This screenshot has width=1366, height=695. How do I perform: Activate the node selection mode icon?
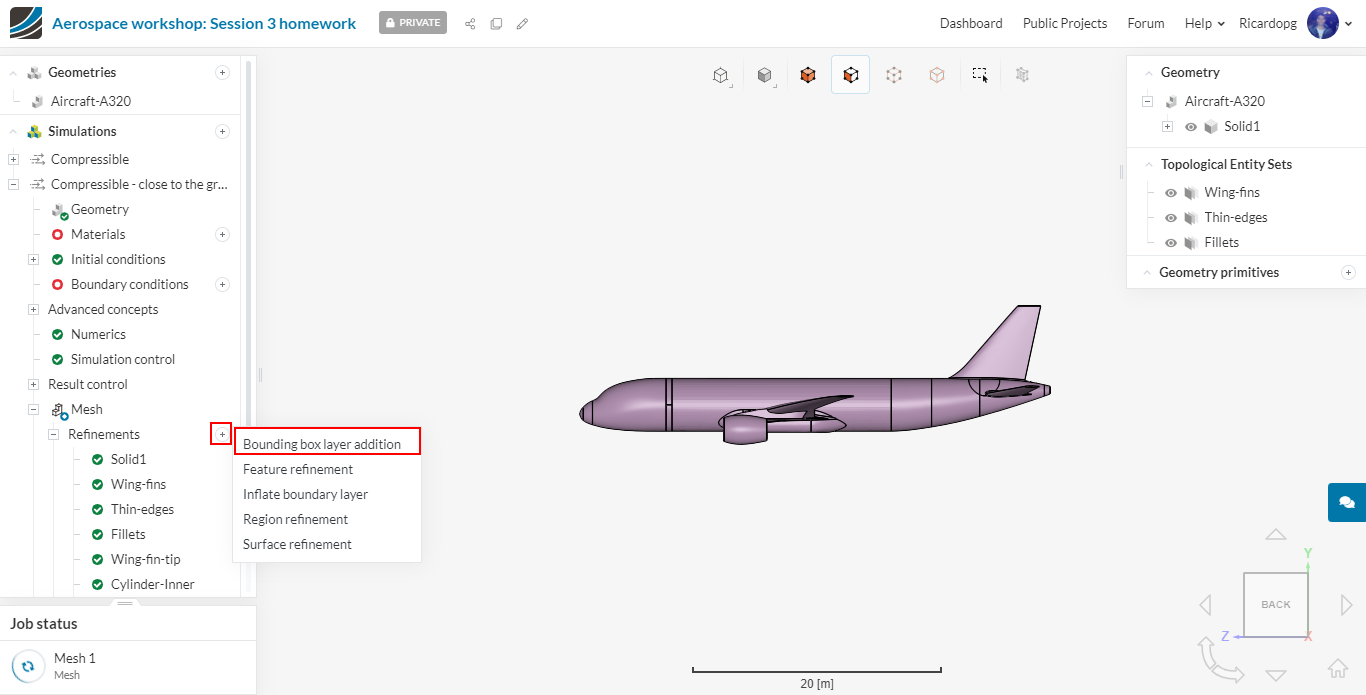tap(894, 75)
